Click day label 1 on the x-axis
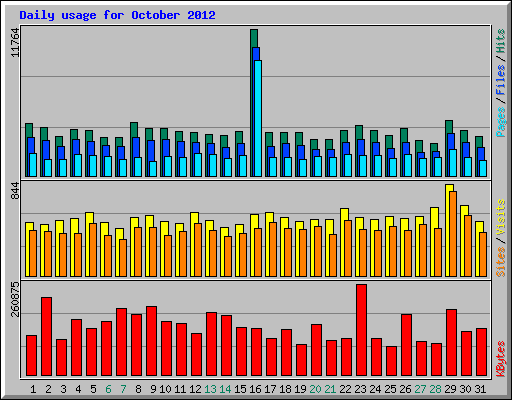The image size is (512, 400). pyautogui.click(x=33, y=389)
